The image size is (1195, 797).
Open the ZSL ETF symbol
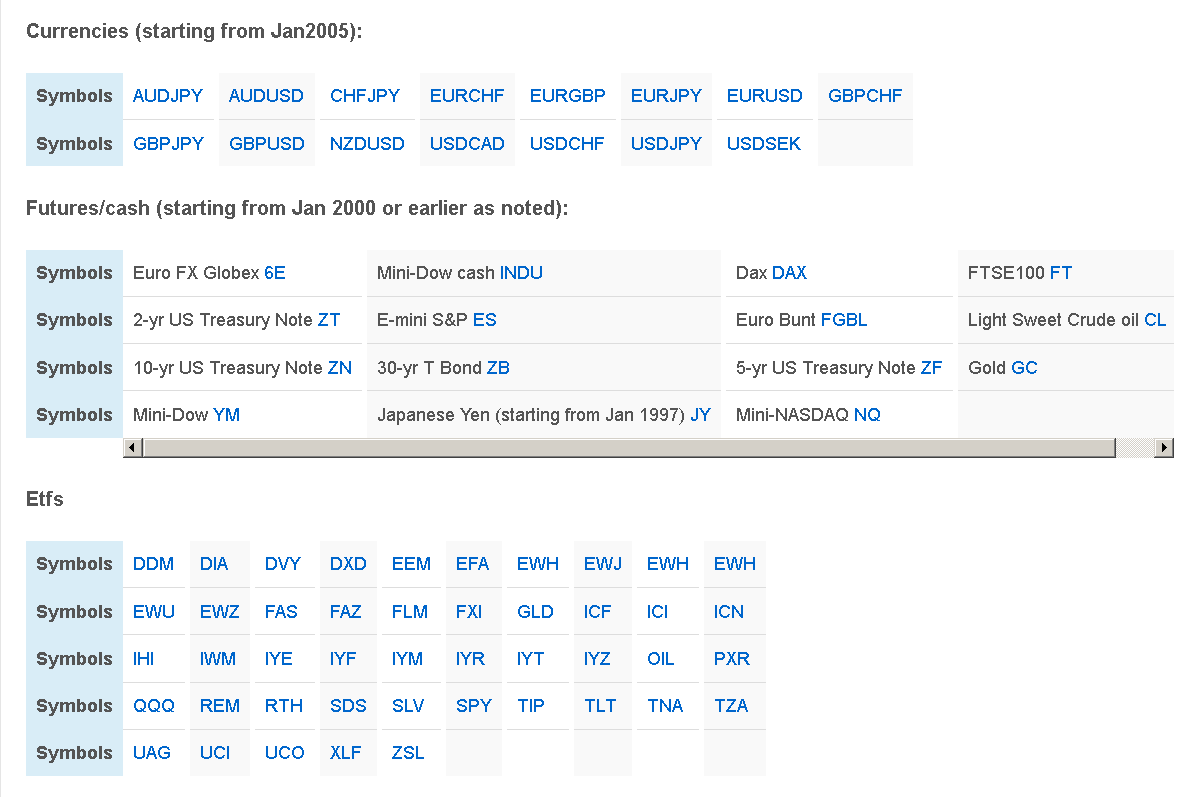click(x=408, y=754)
